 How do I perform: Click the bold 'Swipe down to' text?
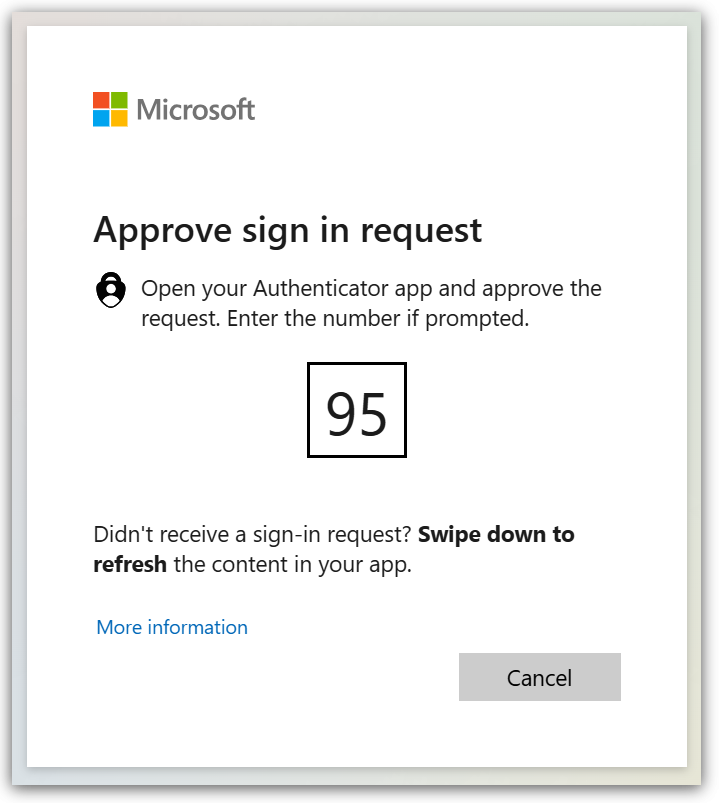pos(496,534)
